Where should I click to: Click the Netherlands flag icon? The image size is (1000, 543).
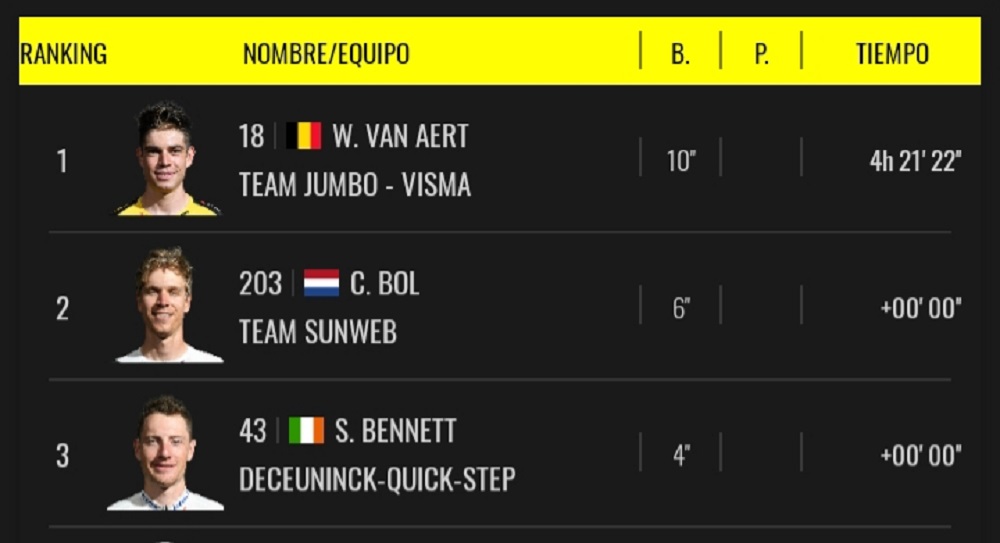tap(321, 284)
